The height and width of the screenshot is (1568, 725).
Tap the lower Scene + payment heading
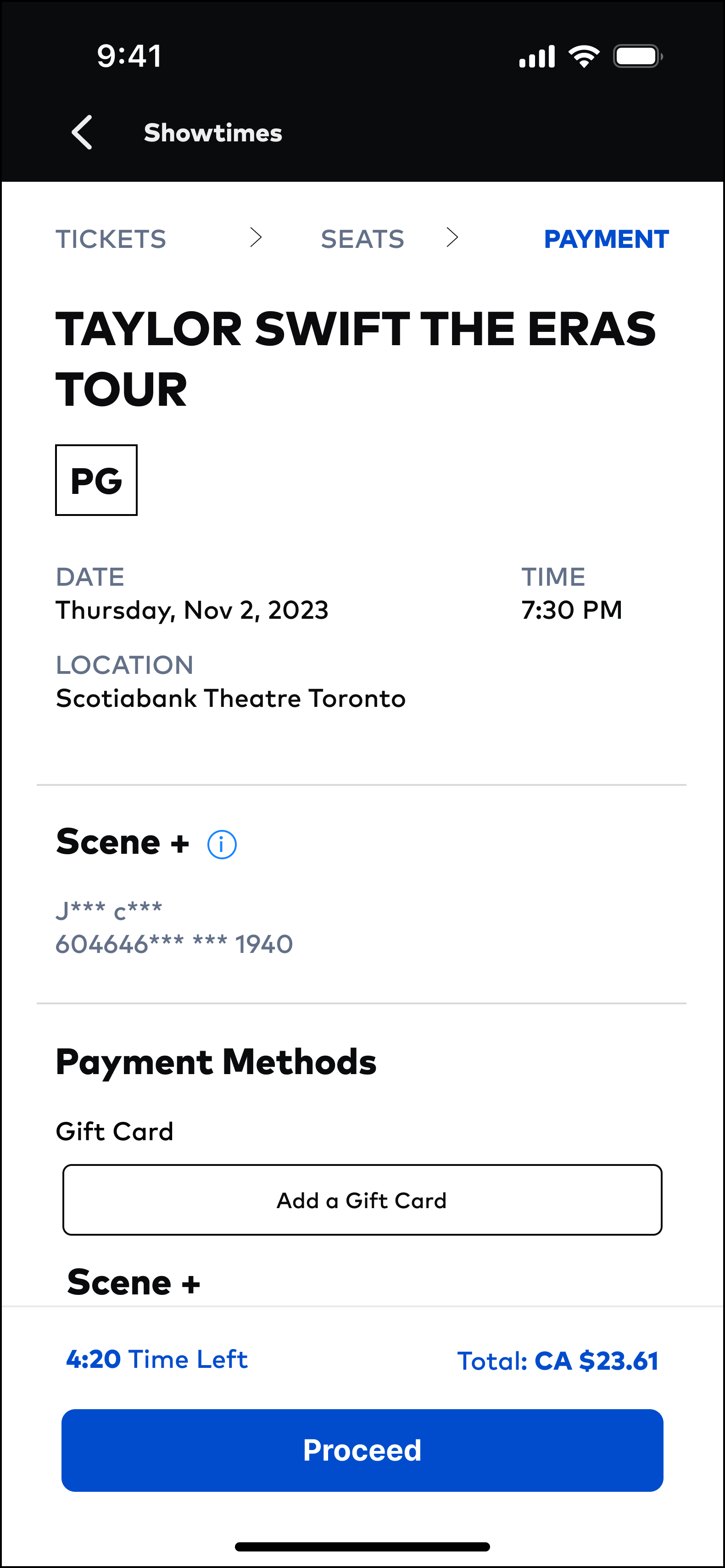tap(134, 1282)
